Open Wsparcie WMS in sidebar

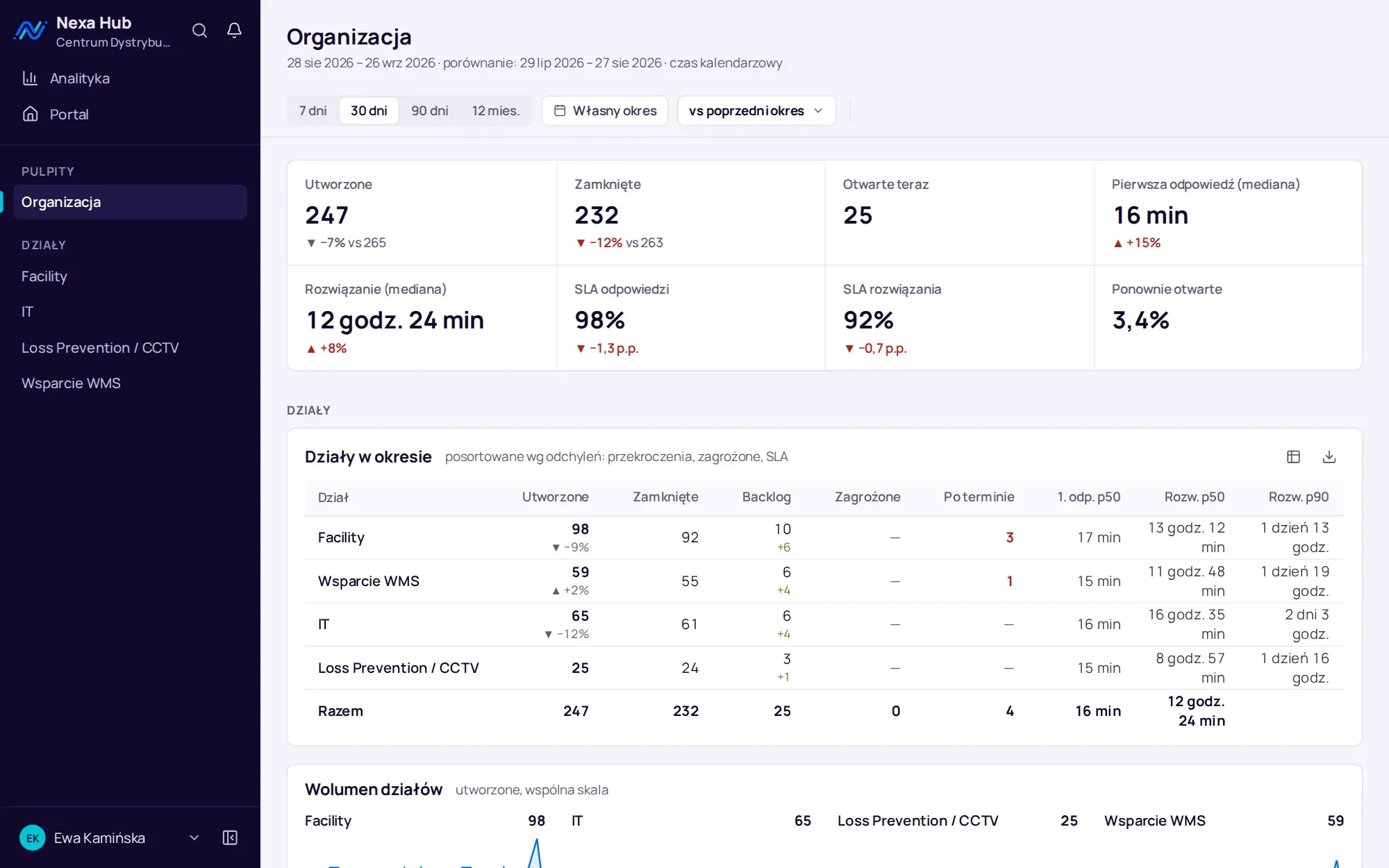(130, 383)
